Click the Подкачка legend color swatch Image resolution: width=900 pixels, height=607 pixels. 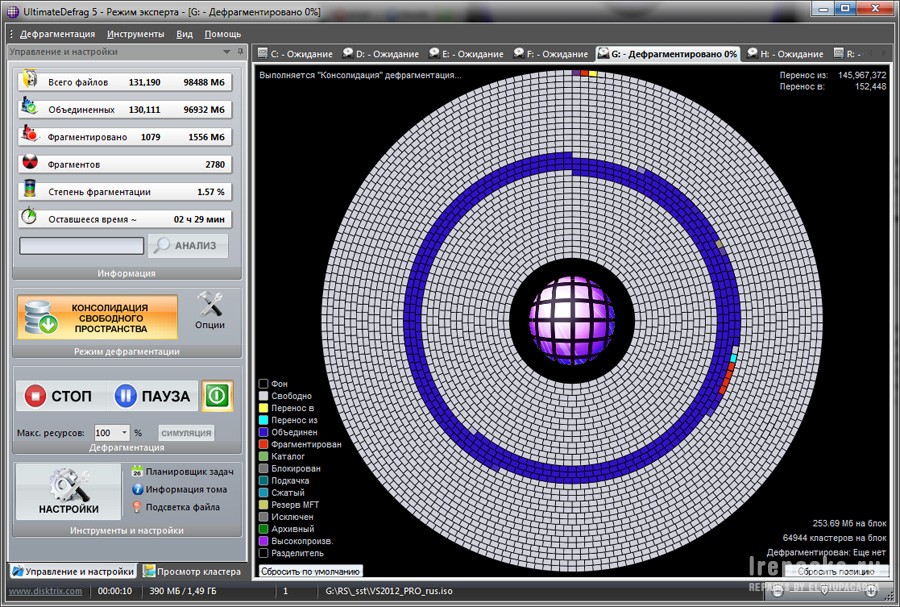pyautogui.click(x=263, y=480)
